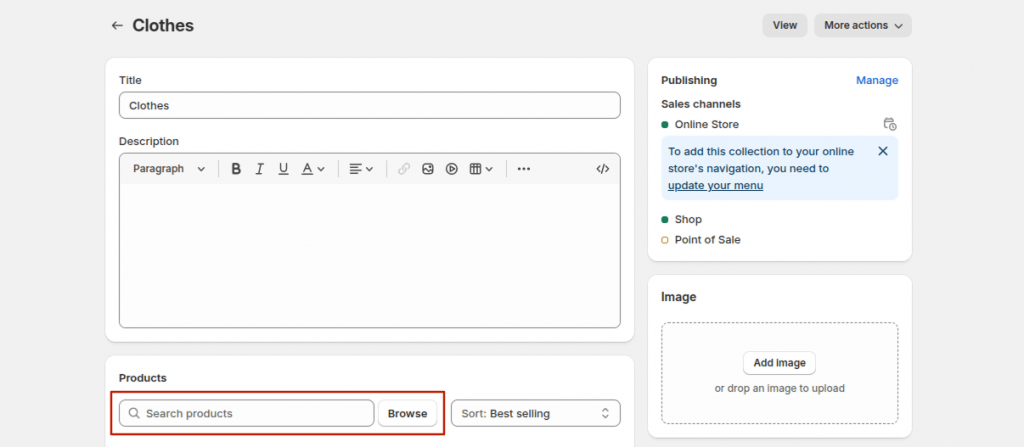Click the image drop zone text
The height and width of the screenshot is (447, 1024).
click(x=779, y=388)
